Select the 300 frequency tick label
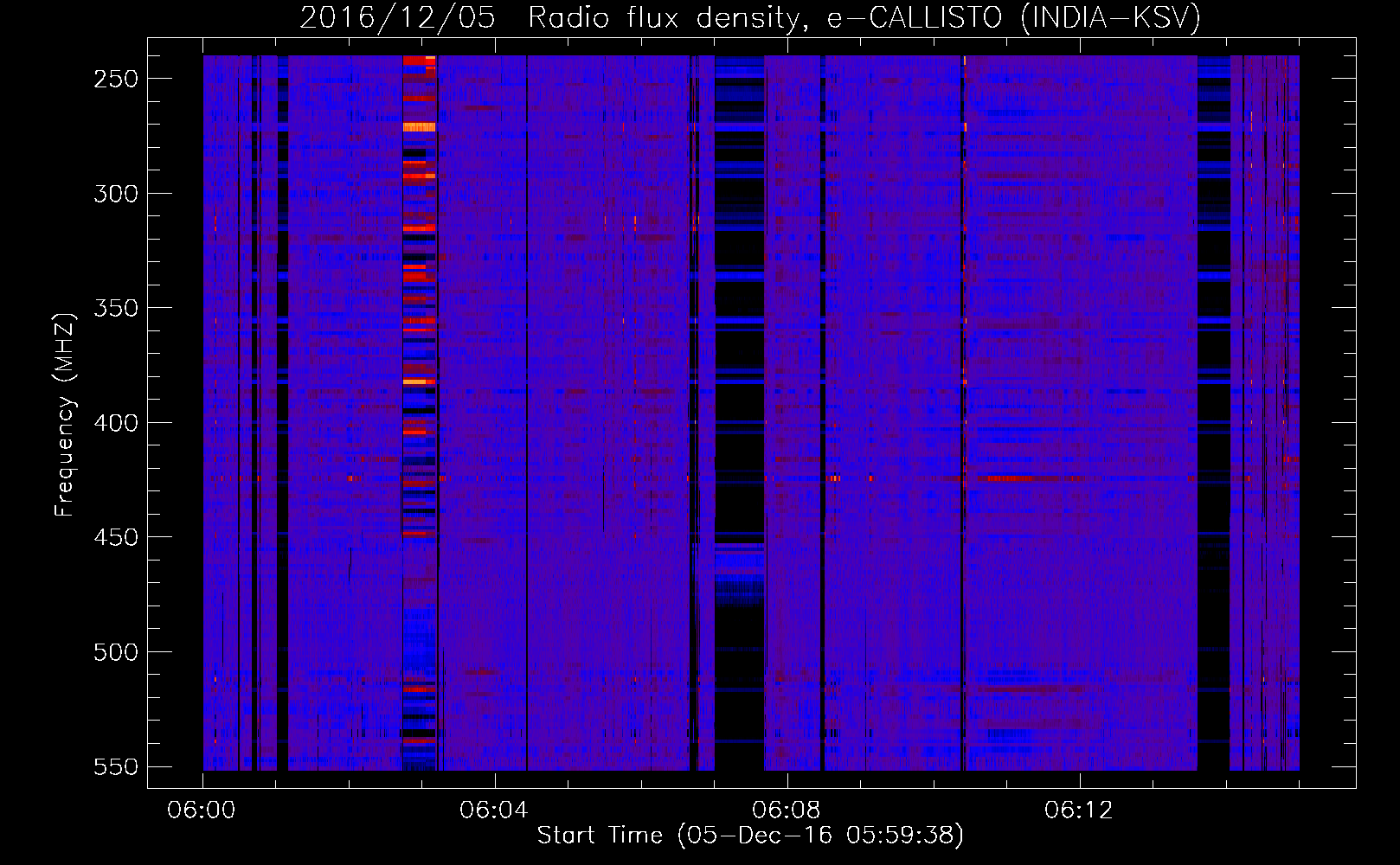This screenshot has width=1400, height=865. click(116, 194)
